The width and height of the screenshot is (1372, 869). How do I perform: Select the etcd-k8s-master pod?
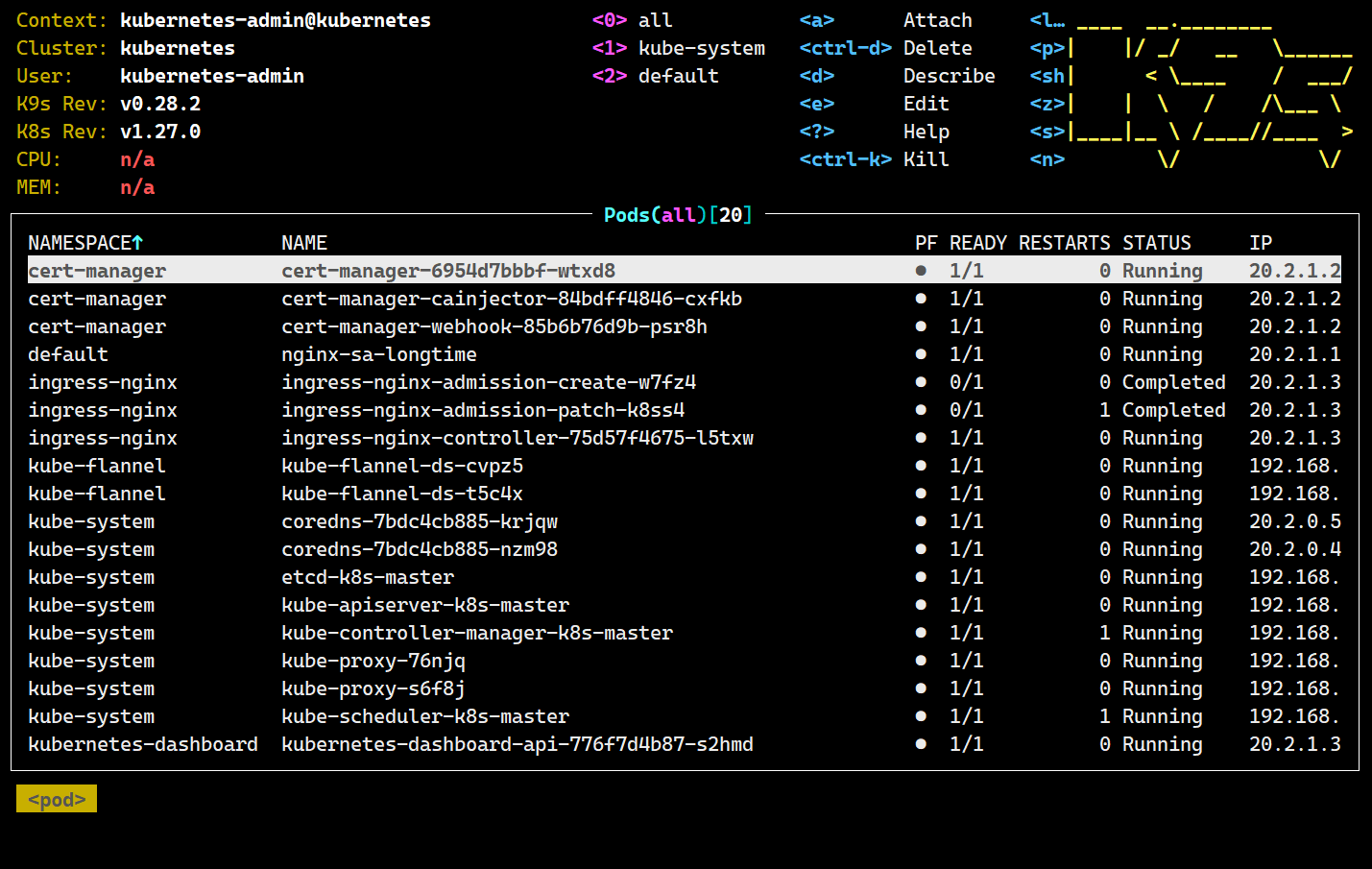click(685, 577)
